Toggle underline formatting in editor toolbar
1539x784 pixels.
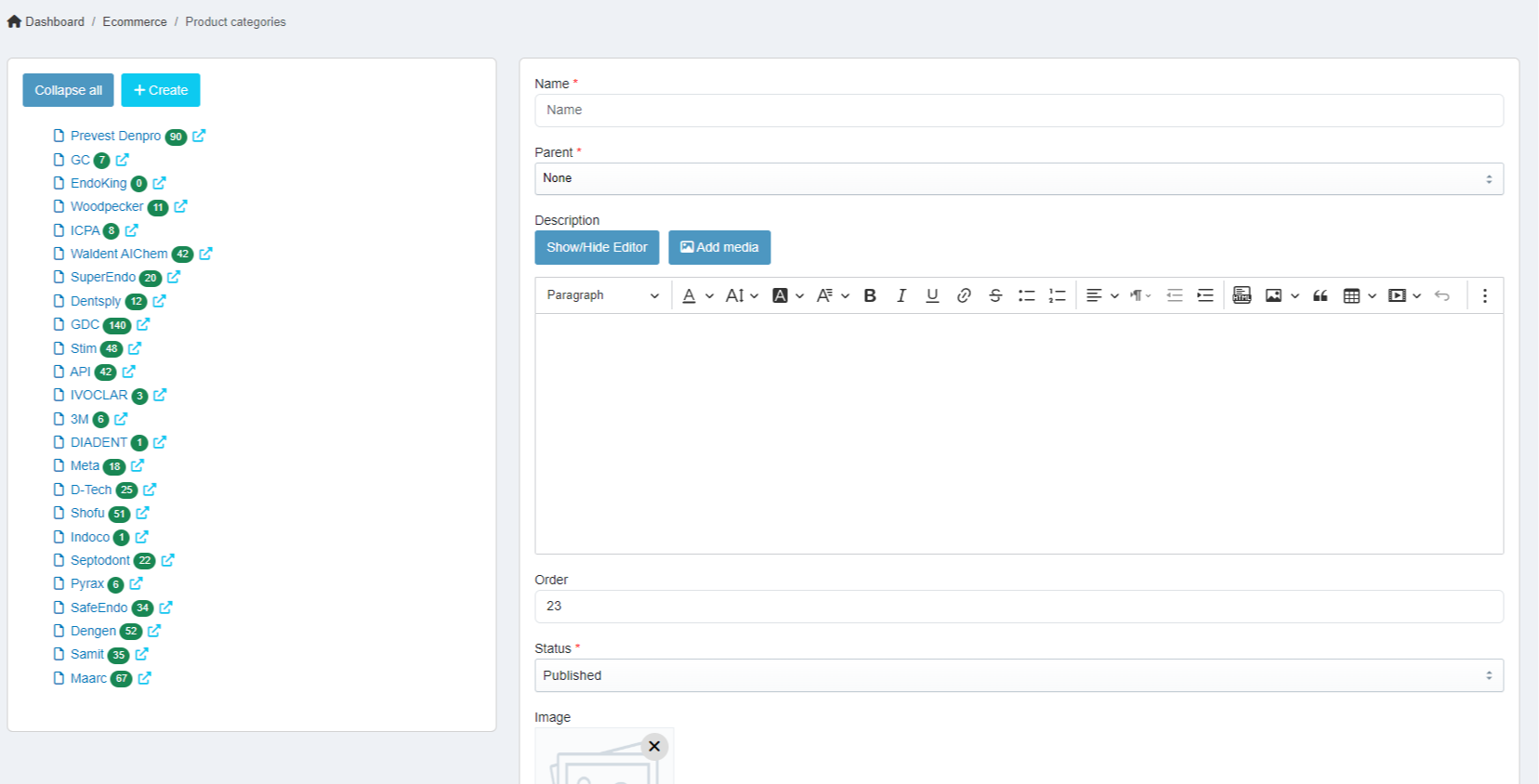932,295
